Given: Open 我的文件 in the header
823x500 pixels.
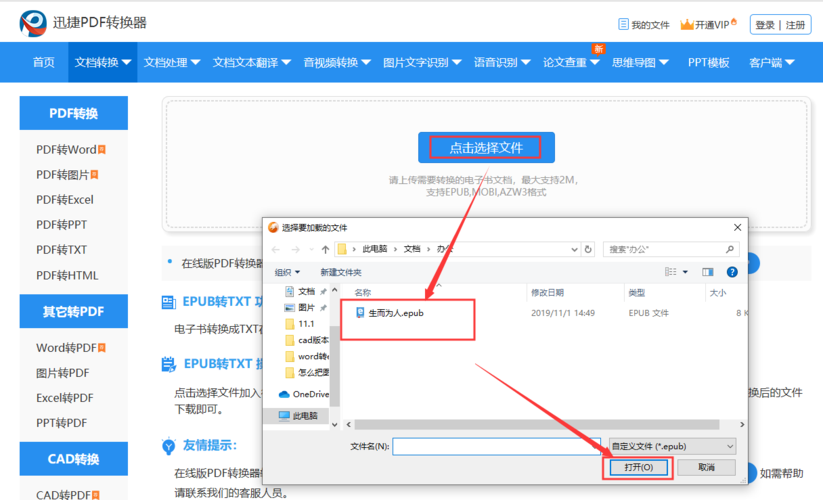Looking at the screenshot, I should pos(643,25).
